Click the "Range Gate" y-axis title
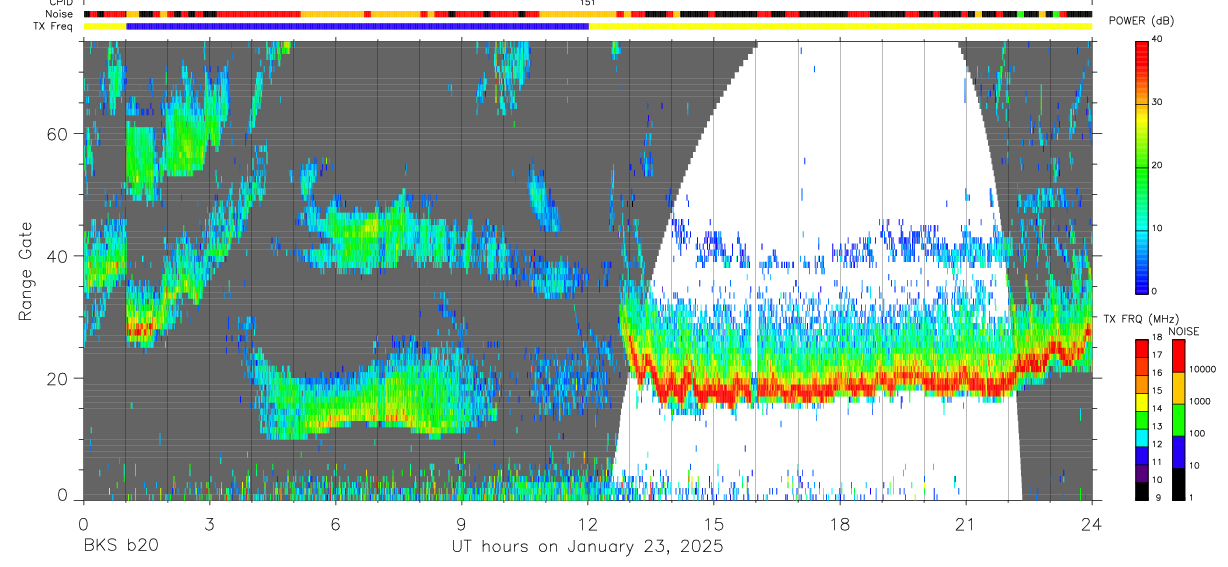 coord(25,271)
